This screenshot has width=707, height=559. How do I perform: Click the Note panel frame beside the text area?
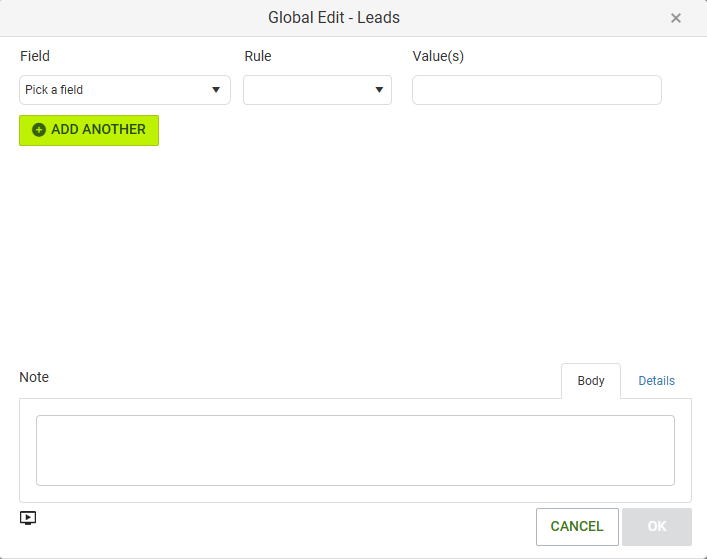pos(28,450)
